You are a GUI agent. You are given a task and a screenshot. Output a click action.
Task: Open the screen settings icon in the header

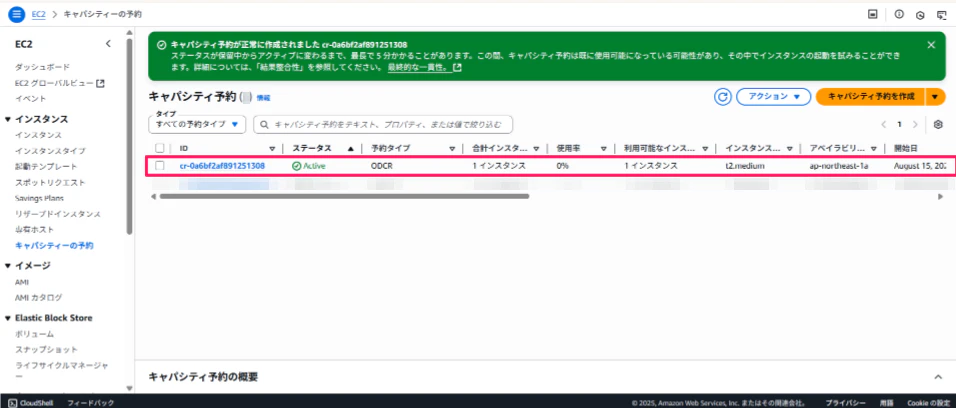941,14
